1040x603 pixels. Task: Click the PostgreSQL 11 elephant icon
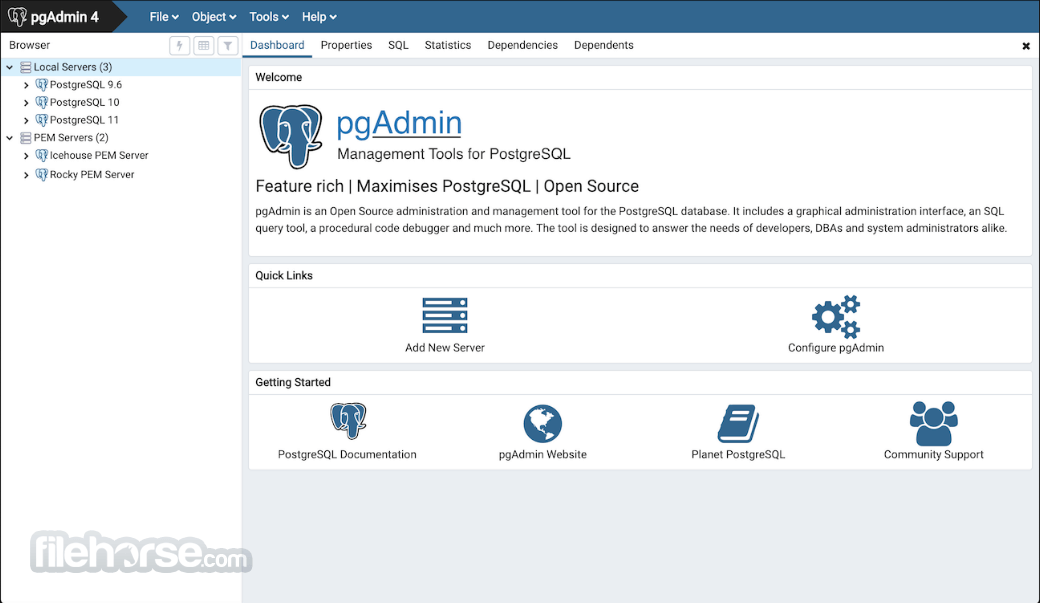coord(42,120)
